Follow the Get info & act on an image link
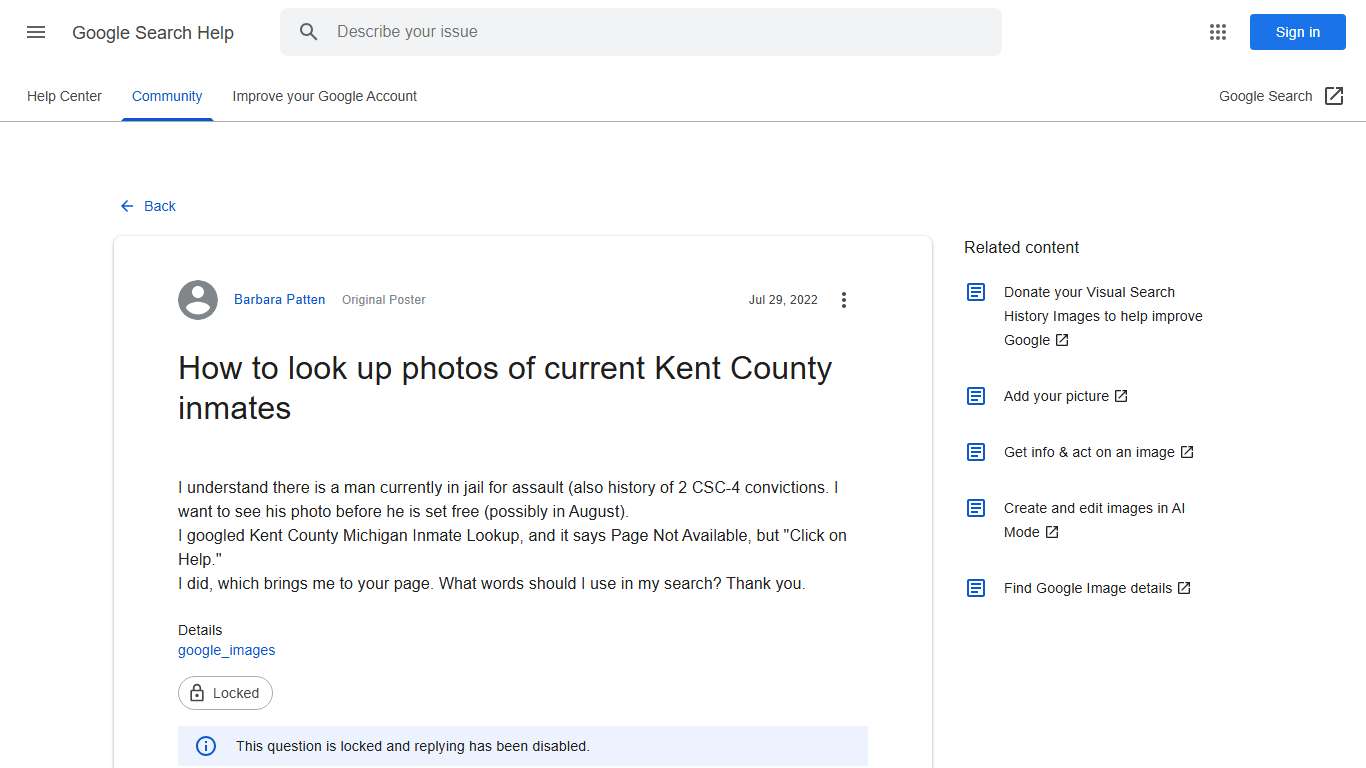The image size is (1366, 768). (x=1088, y=451)
